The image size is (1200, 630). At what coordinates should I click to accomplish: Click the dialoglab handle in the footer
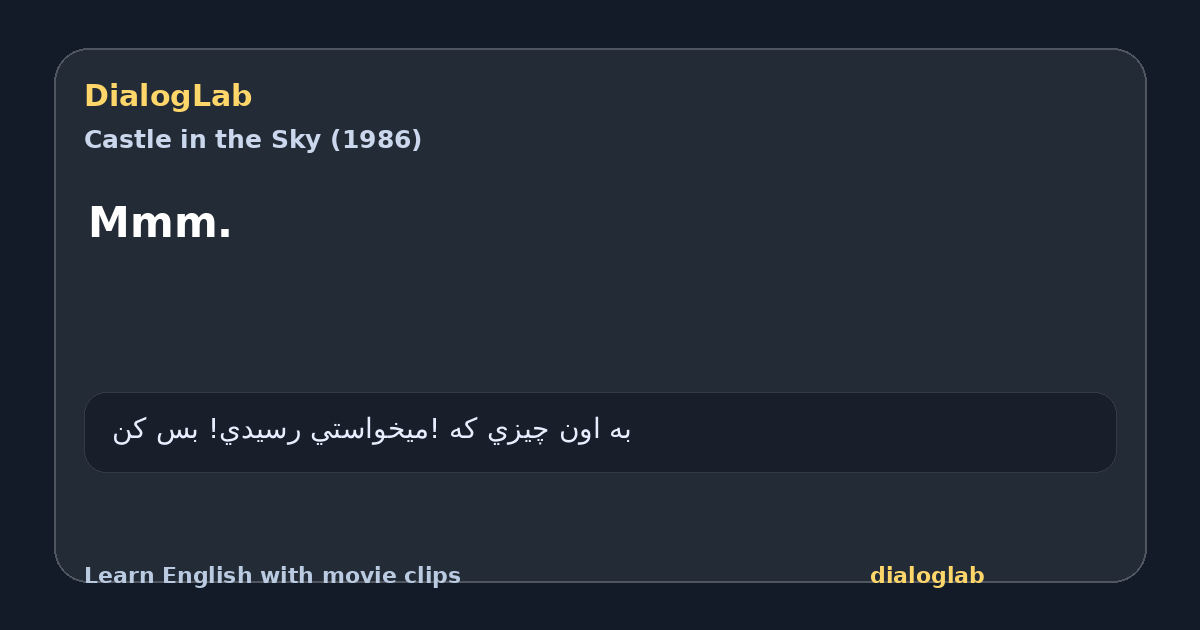pyautogui.click(x=927, y=576)
